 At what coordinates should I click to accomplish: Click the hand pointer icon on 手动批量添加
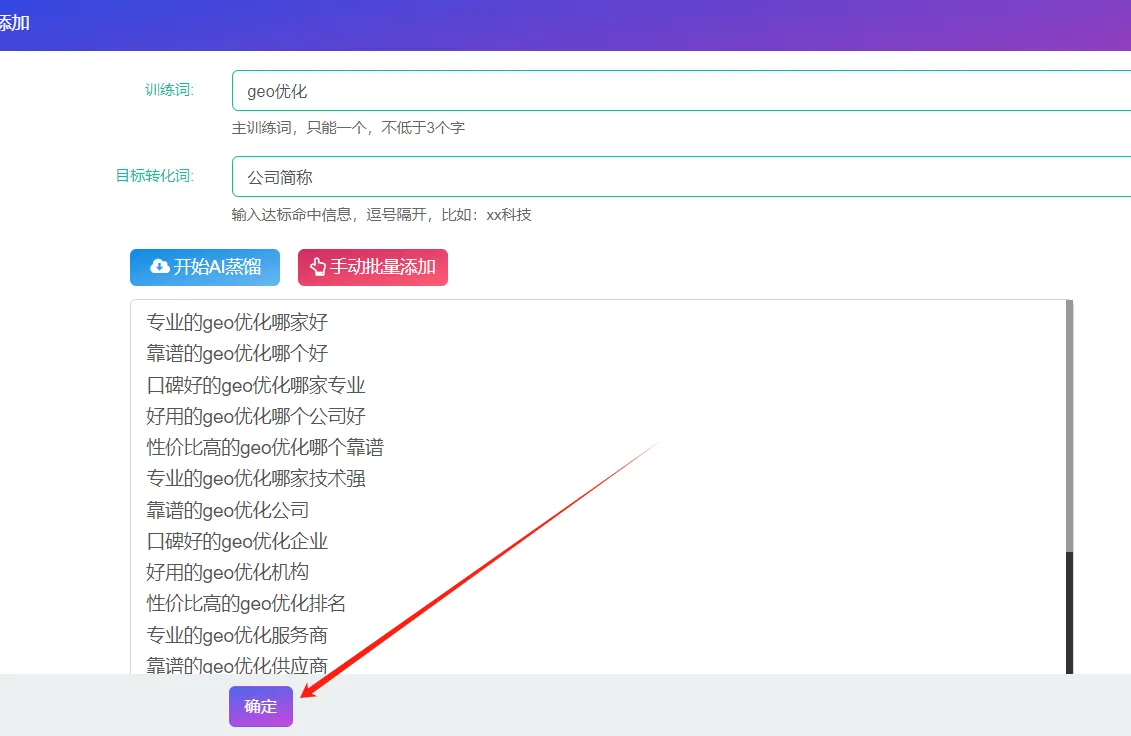[318, 267]
